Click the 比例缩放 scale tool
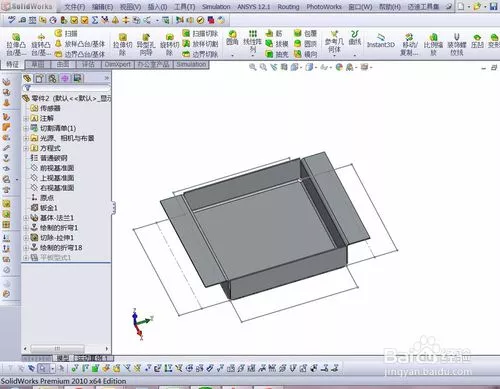Viewport: 500px width, 389px height. tap(433, 44)
